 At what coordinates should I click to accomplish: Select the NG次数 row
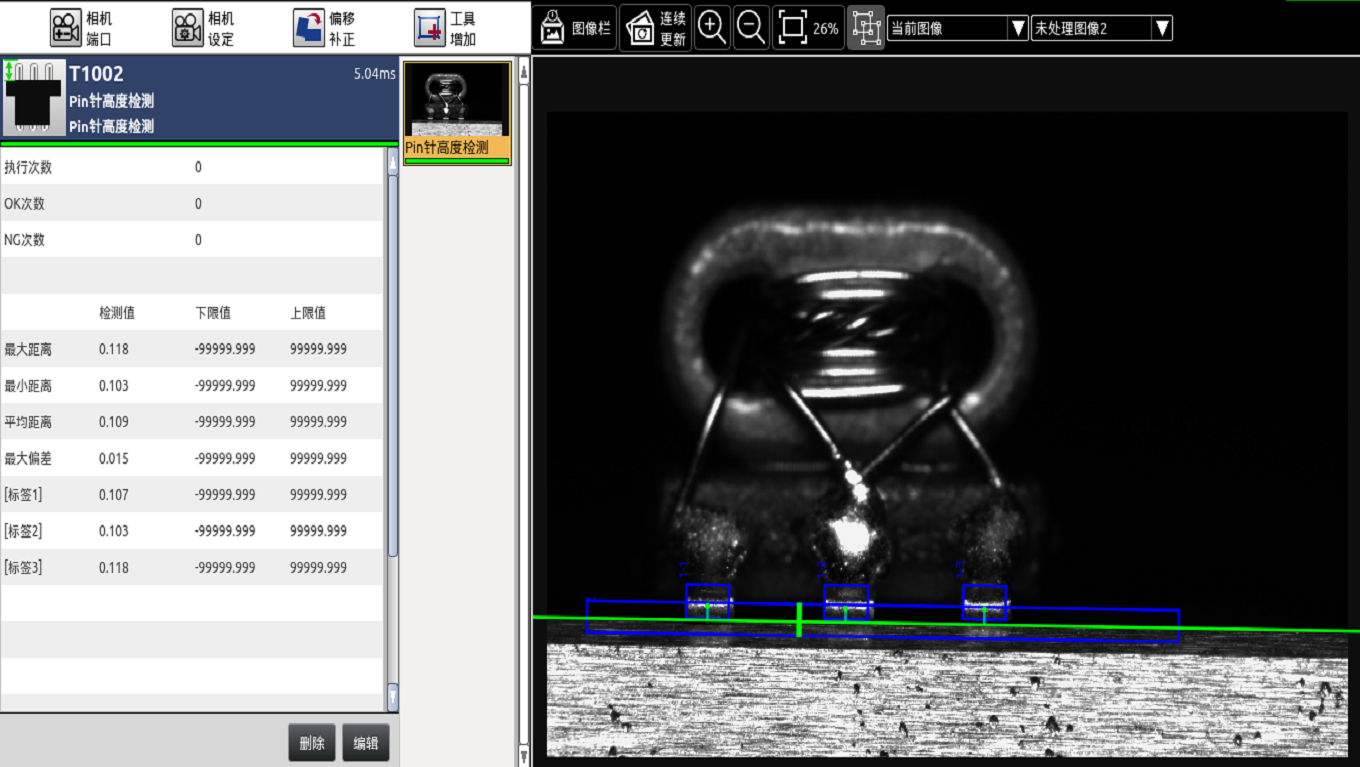coord(192,240)
